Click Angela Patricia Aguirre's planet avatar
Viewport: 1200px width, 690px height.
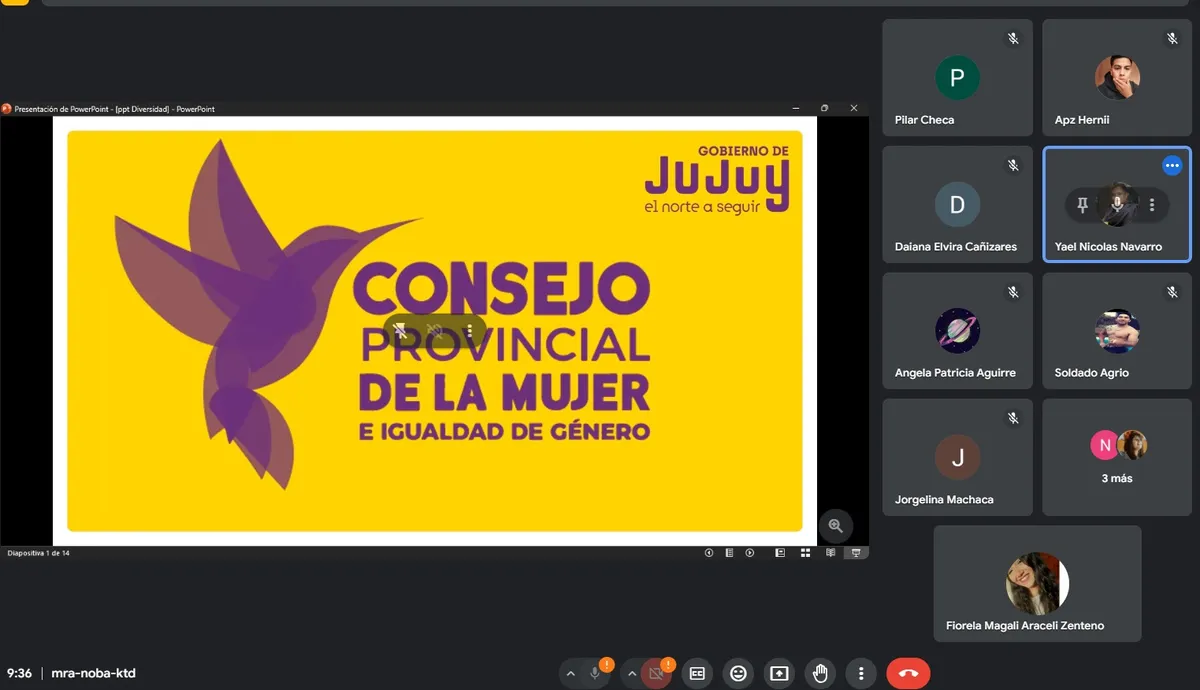(957, 330)
